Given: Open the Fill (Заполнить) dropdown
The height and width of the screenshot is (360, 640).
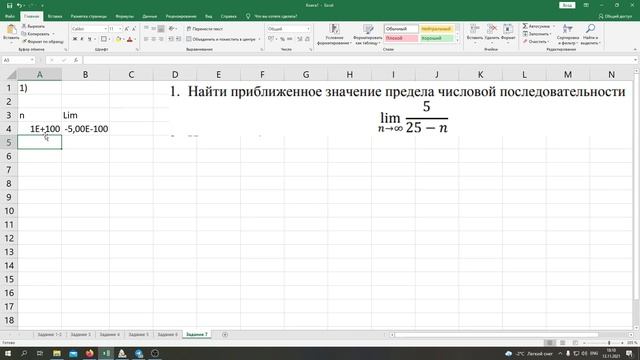Looking at the screenshot, I should point(537,34).
